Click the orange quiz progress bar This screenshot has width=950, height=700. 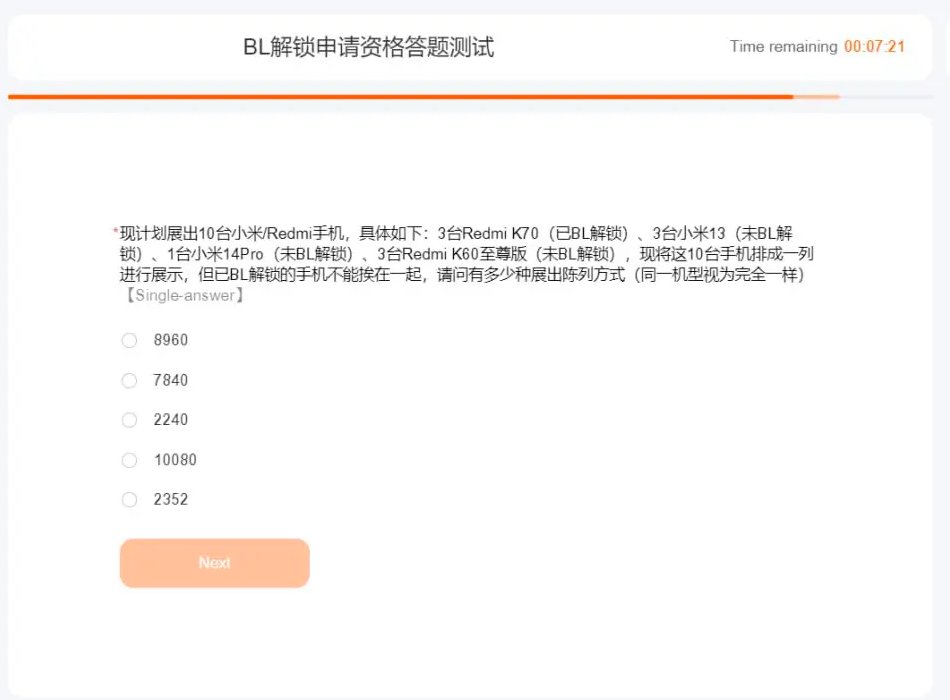(470, 96)
